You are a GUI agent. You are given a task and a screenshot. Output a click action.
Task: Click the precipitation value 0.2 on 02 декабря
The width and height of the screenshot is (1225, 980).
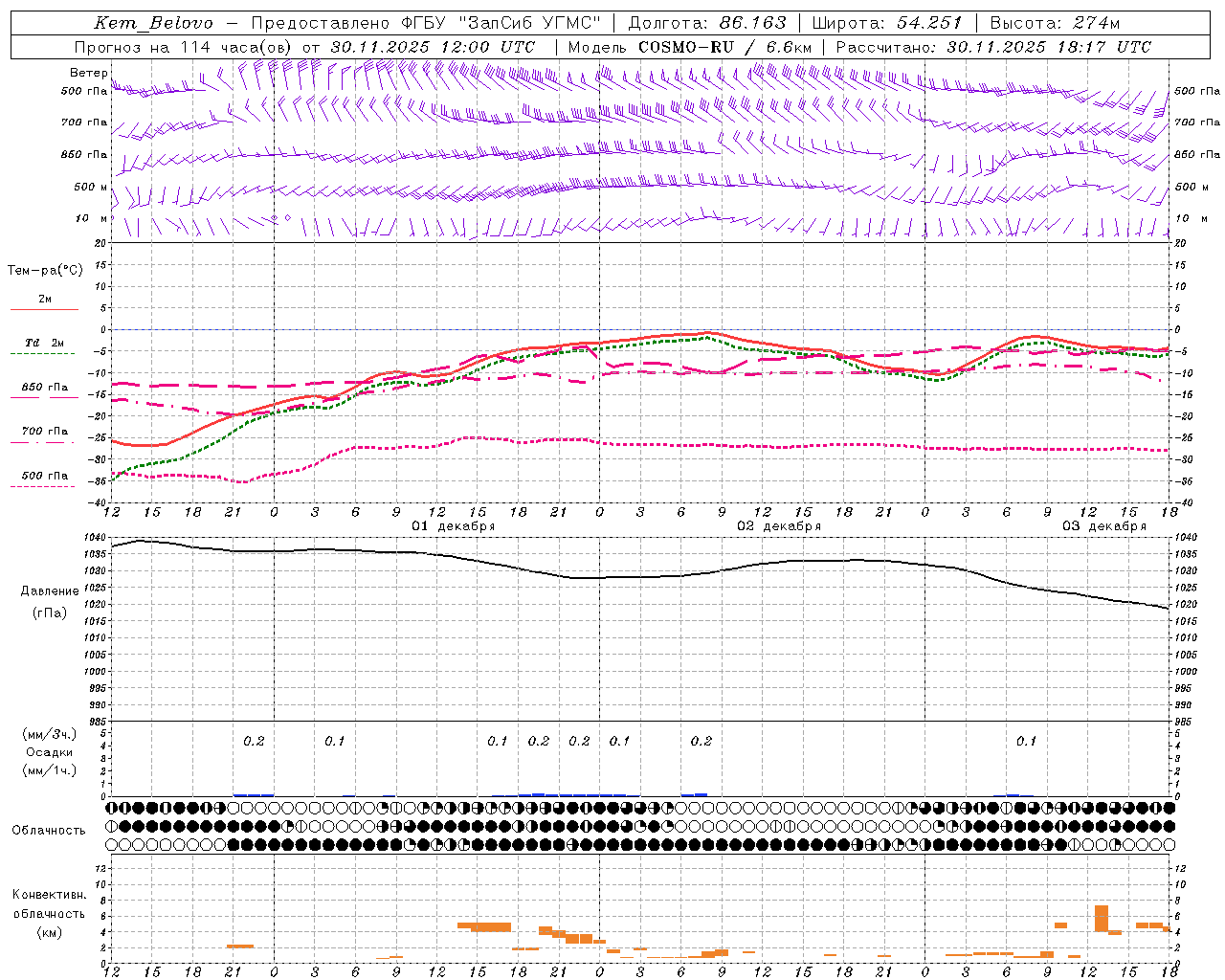pos(702,741)
